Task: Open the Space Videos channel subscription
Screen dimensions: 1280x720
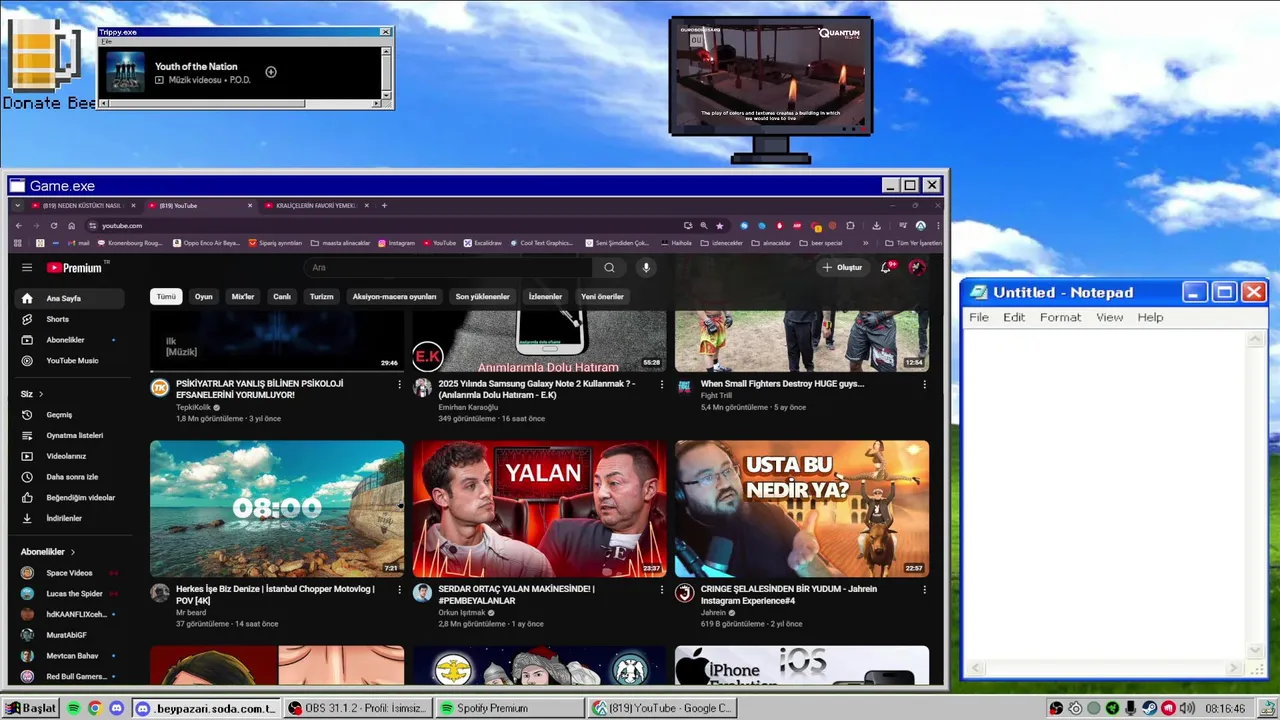Action: 68,573
